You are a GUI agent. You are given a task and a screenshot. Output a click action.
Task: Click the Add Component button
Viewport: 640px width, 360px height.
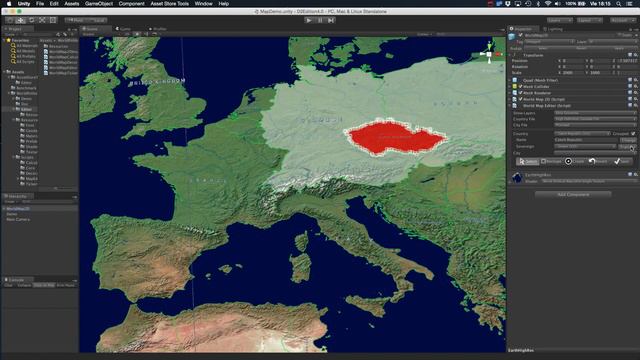[x=573, y=194]
